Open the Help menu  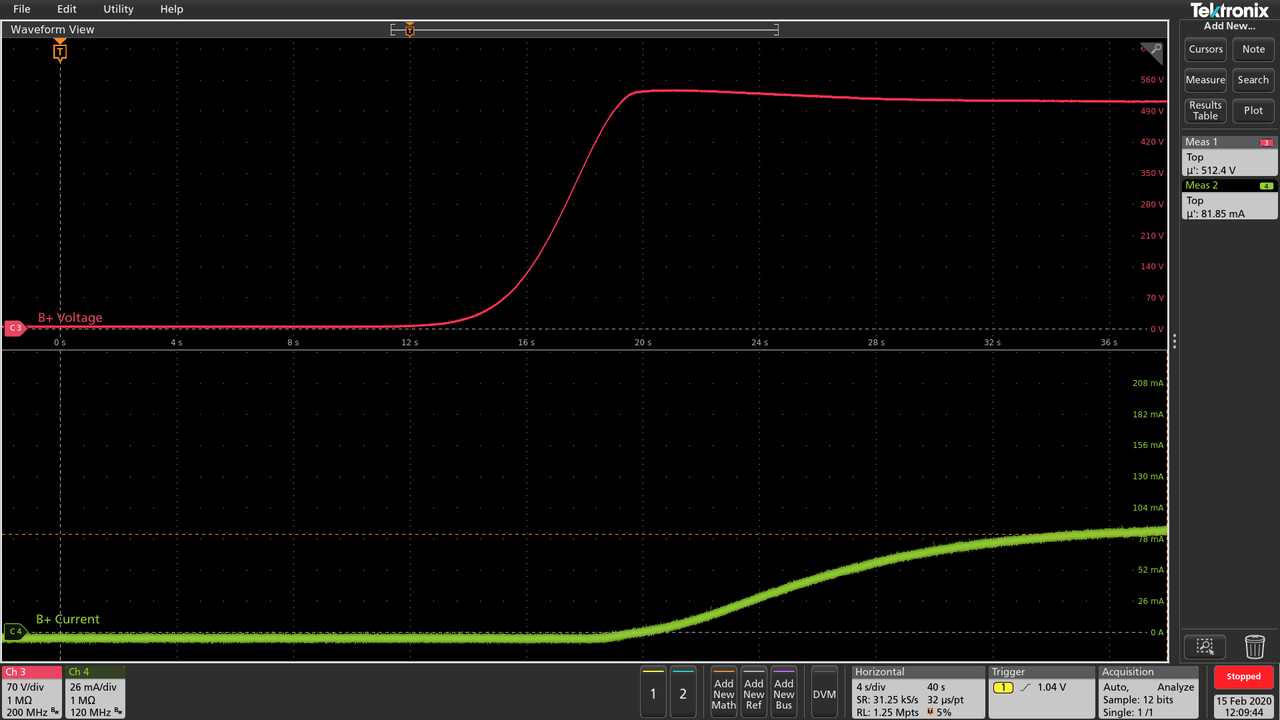pos(171,9)
